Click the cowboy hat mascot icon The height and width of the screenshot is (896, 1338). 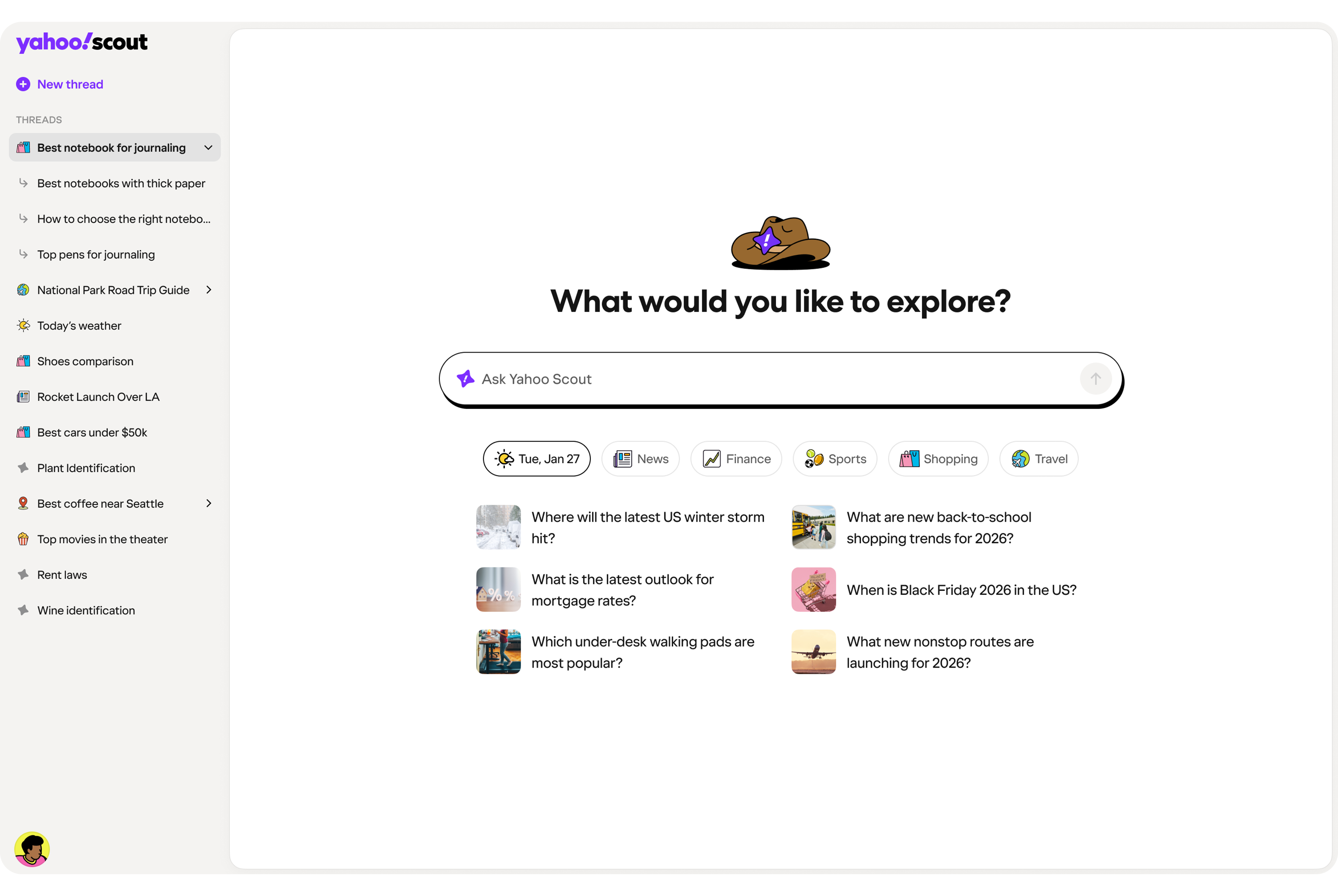tap(780, 243)
